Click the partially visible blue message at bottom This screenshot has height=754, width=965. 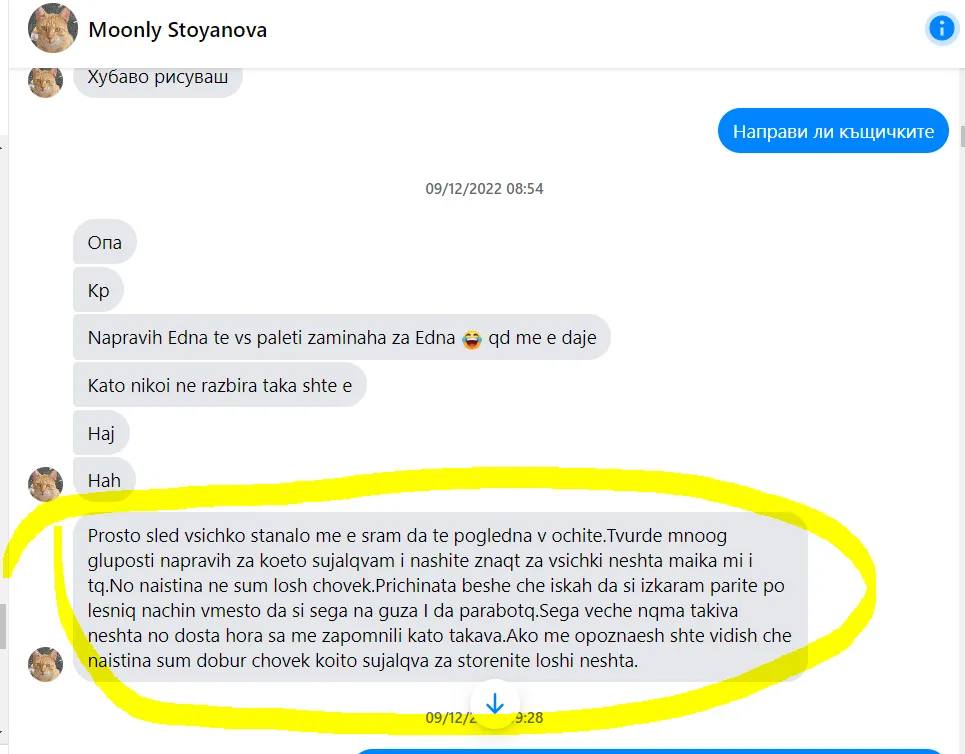click(649, 752)
